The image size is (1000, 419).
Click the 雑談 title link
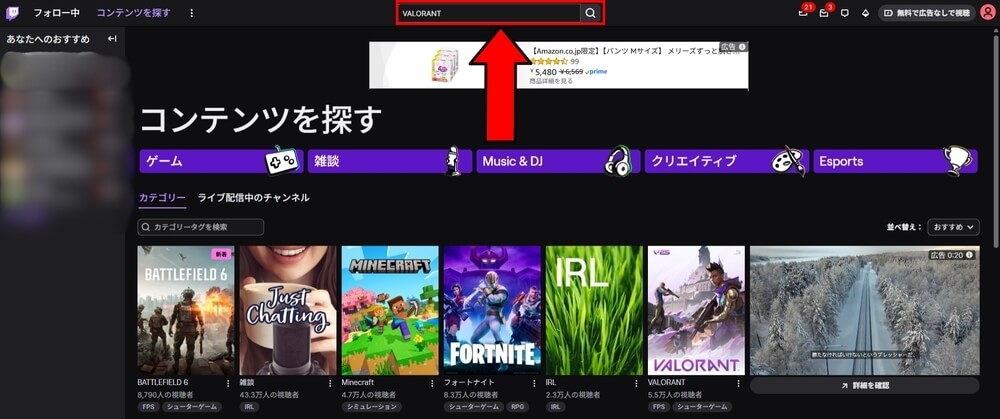[247, 383]
